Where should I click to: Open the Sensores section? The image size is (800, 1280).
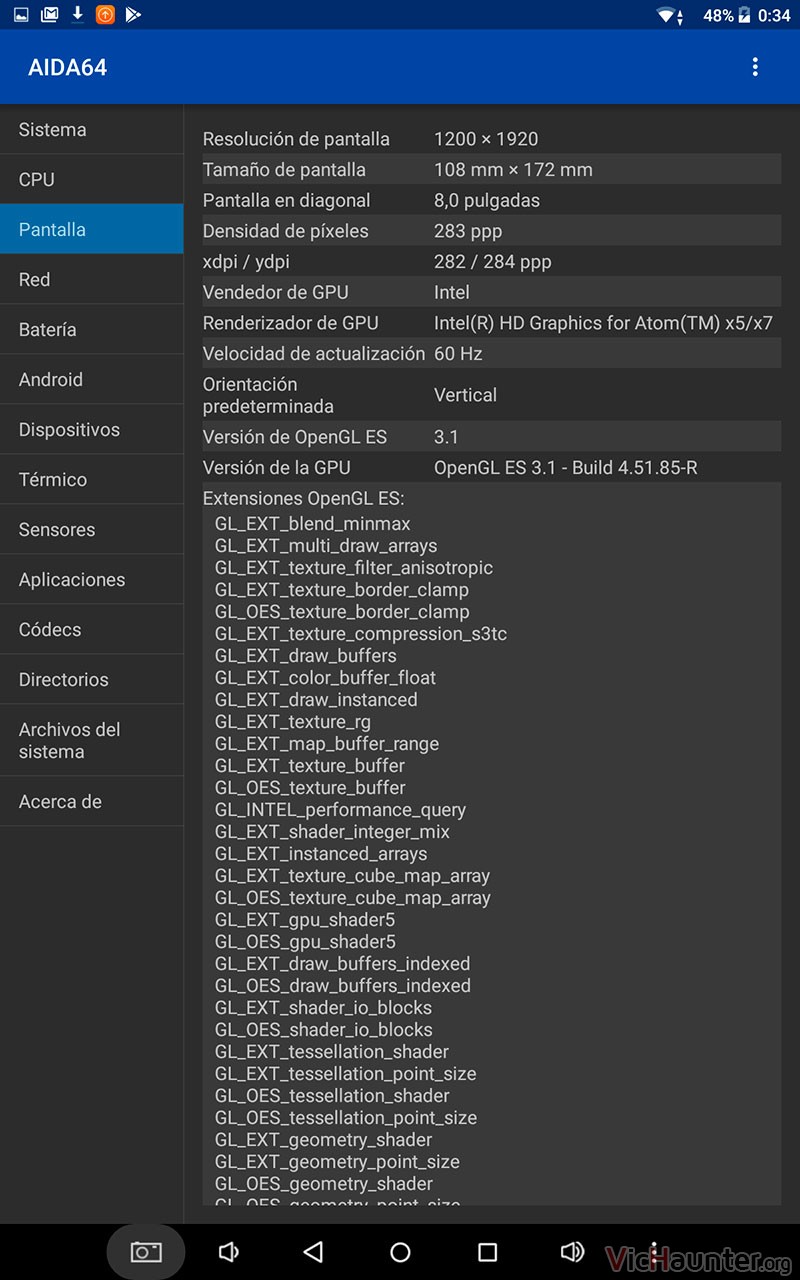pyautogui.click(x=92, y=529)
